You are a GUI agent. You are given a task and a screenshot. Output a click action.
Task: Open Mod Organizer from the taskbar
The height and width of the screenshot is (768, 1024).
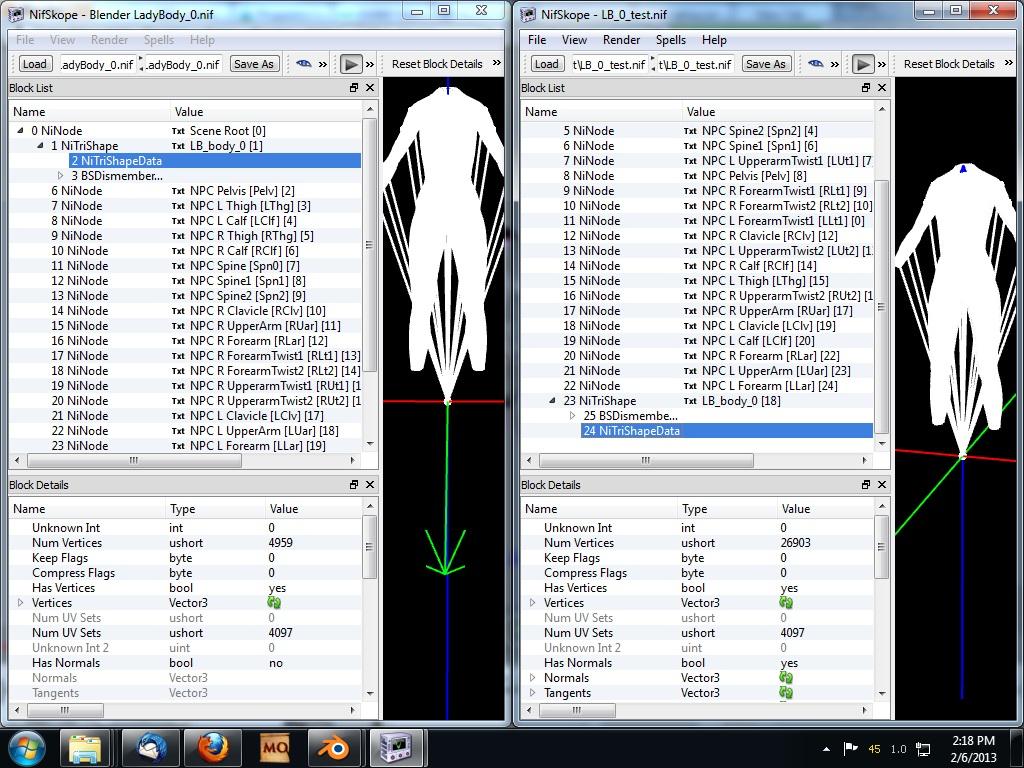tap(274, 748)
